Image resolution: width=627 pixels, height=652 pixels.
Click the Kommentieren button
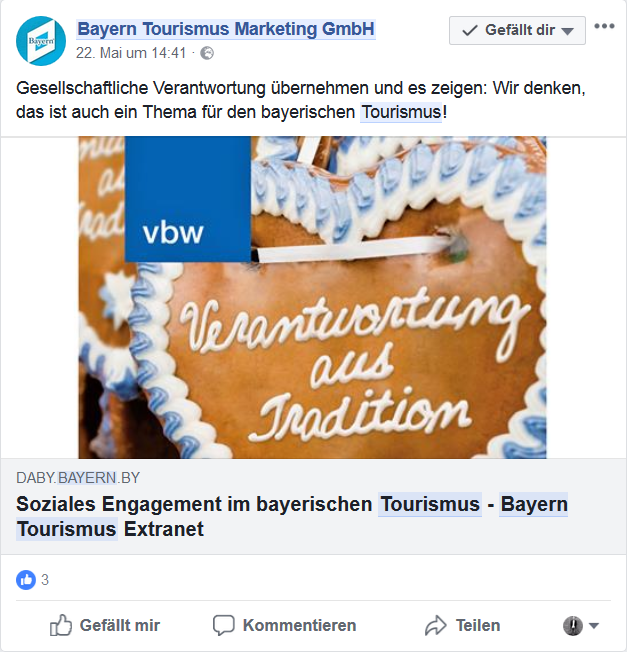285,625
